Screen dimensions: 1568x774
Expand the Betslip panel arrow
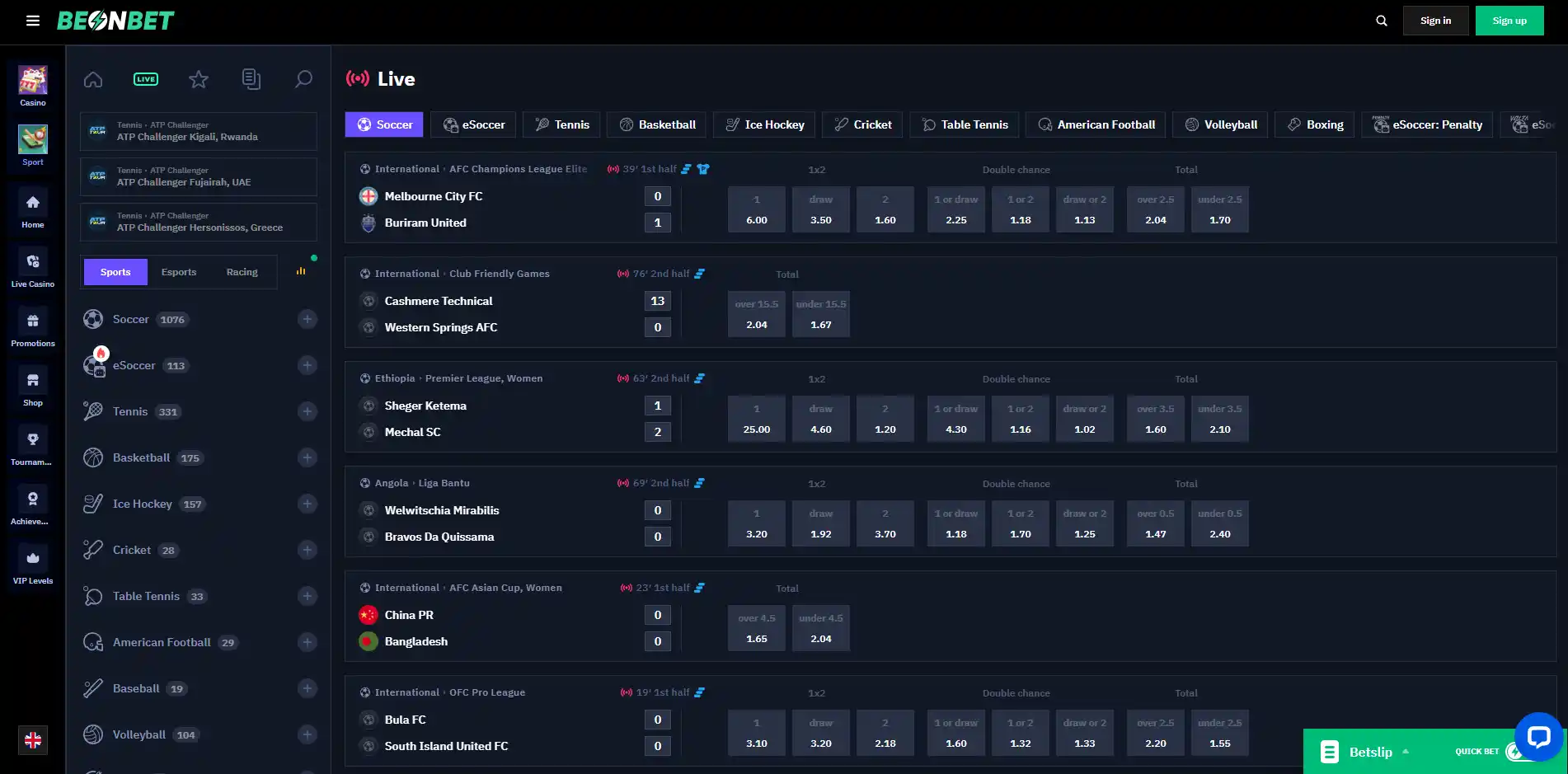1406,752
